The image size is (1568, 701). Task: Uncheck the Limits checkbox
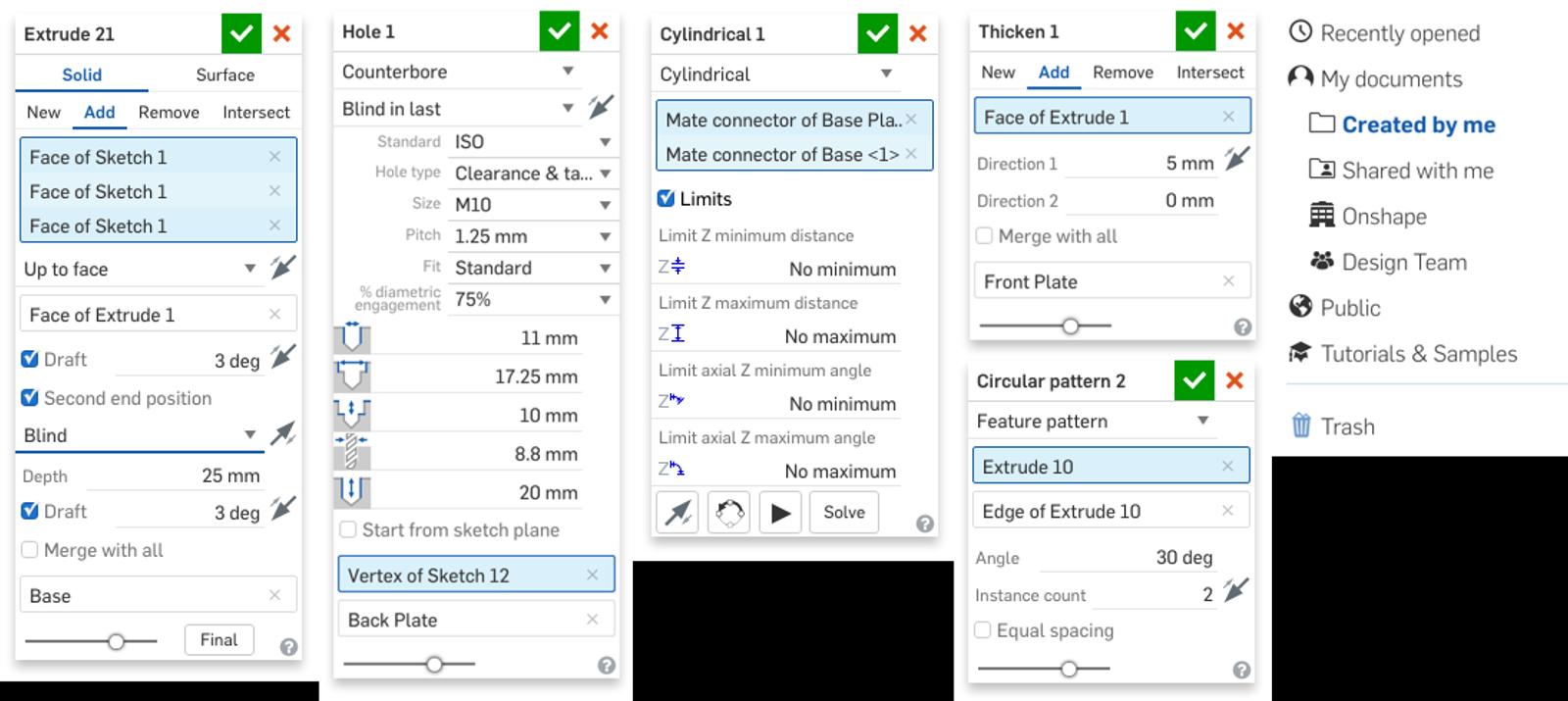(666, 199)
